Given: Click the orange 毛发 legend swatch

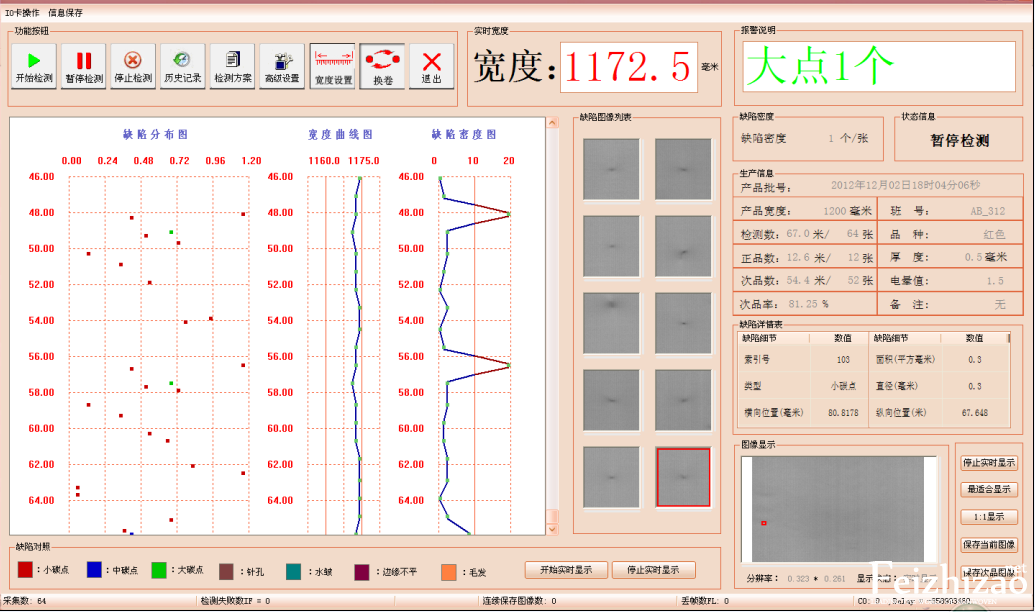Looking at the screenshot, I should tap(449, 572).
